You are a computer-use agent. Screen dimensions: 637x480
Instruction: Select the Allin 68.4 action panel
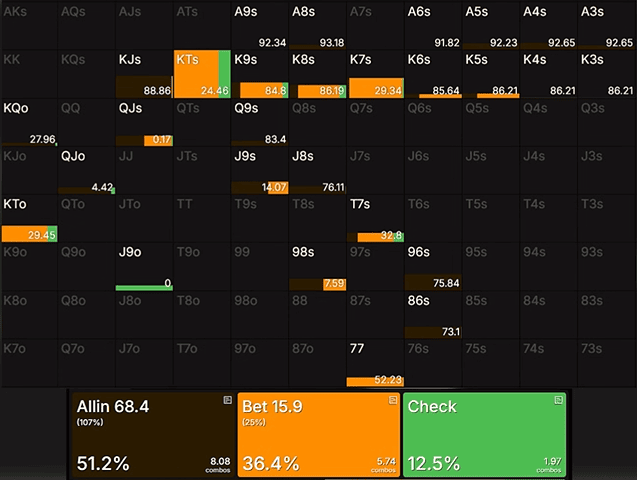pos(151,434)
